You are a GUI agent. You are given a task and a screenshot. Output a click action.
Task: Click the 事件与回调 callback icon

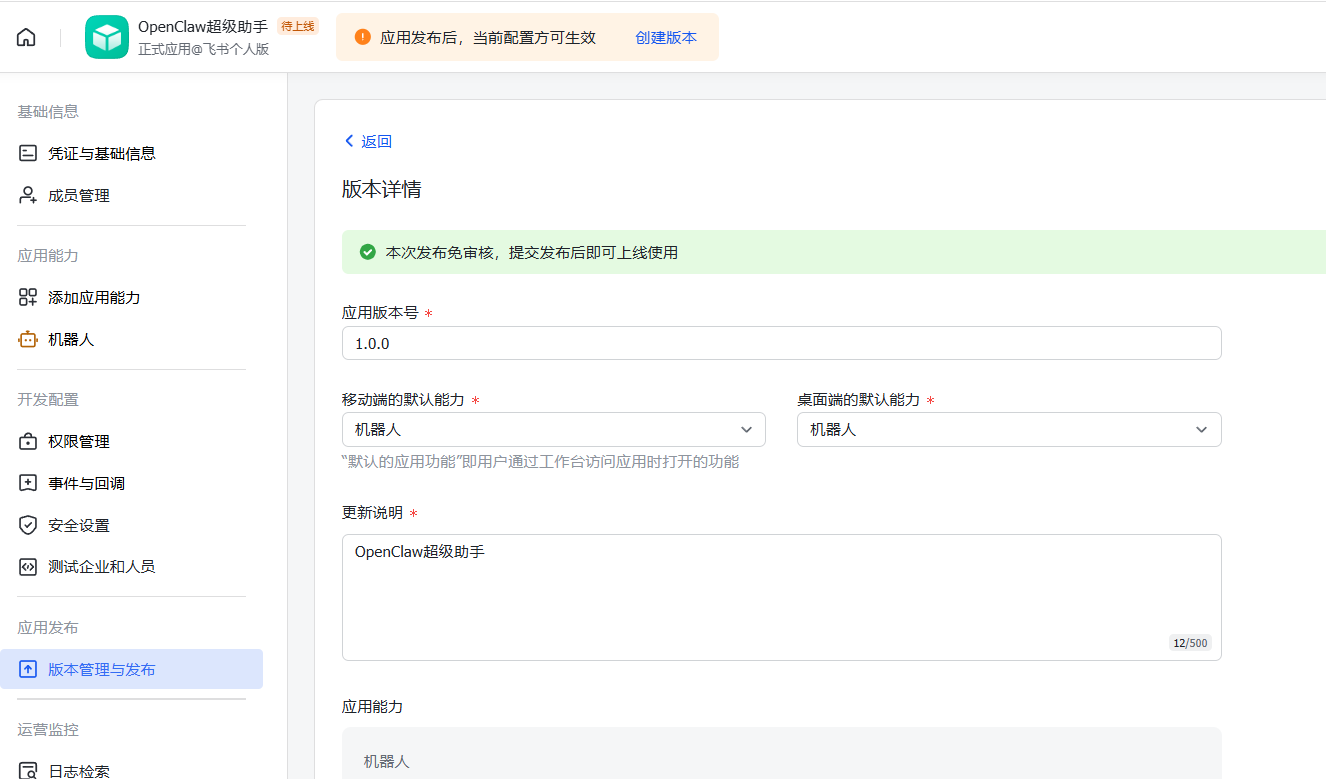point(28,482)
